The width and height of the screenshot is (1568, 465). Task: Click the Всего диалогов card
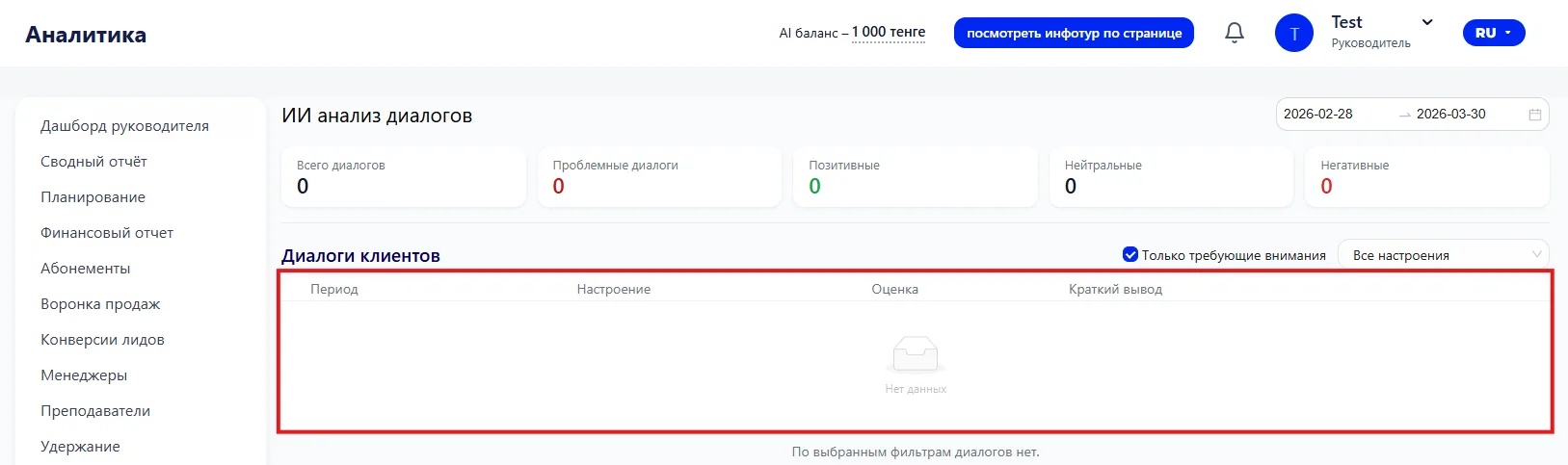(404, 176)
